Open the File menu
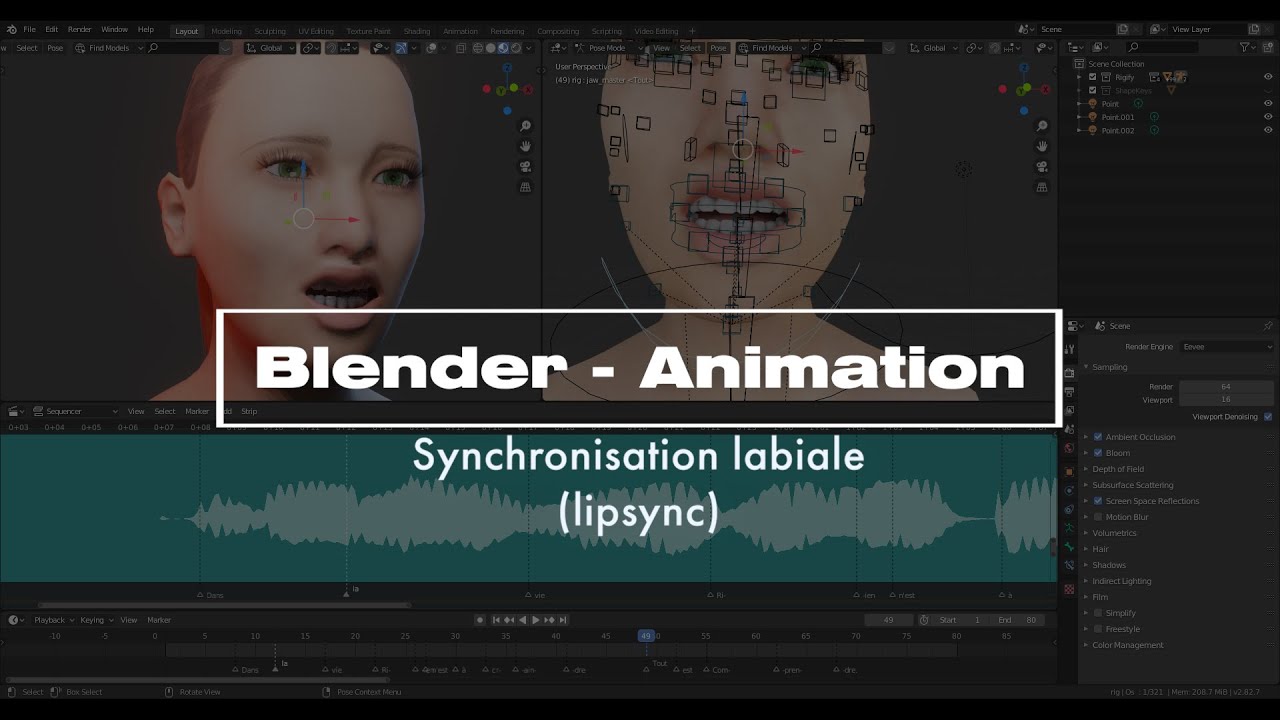 (x=30, y=30)
